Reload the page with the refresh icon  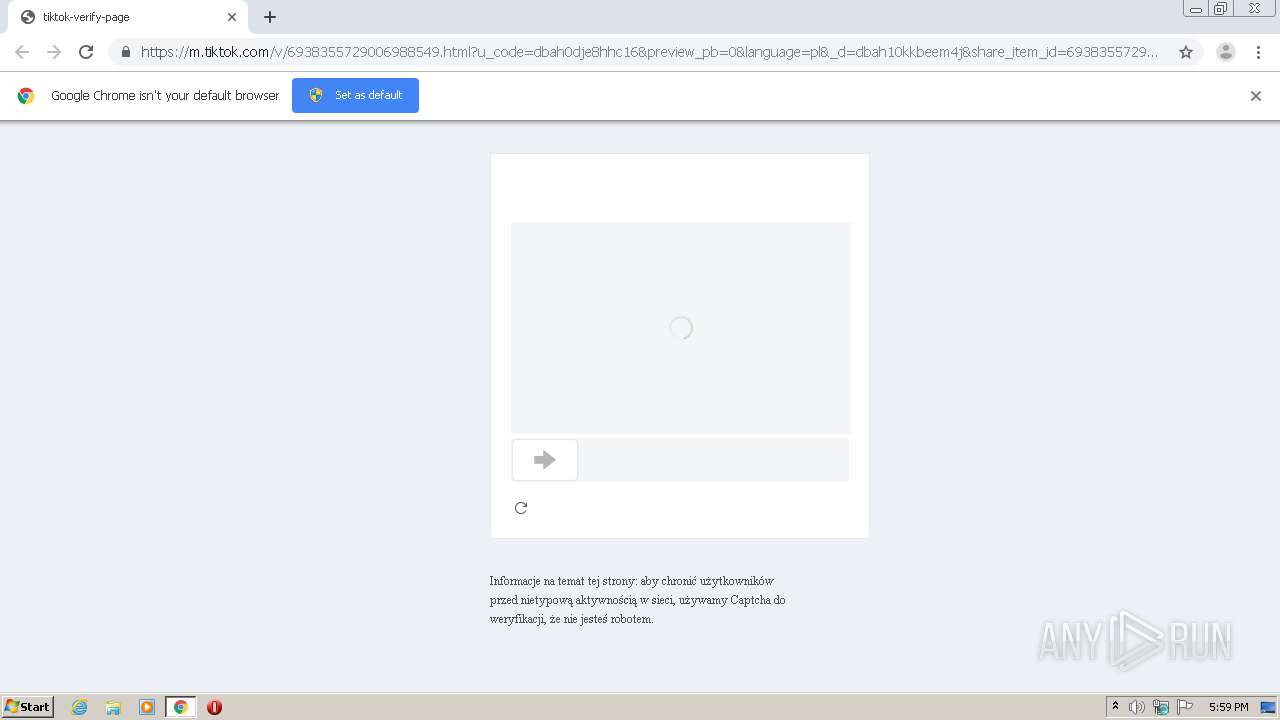point(86,52)
